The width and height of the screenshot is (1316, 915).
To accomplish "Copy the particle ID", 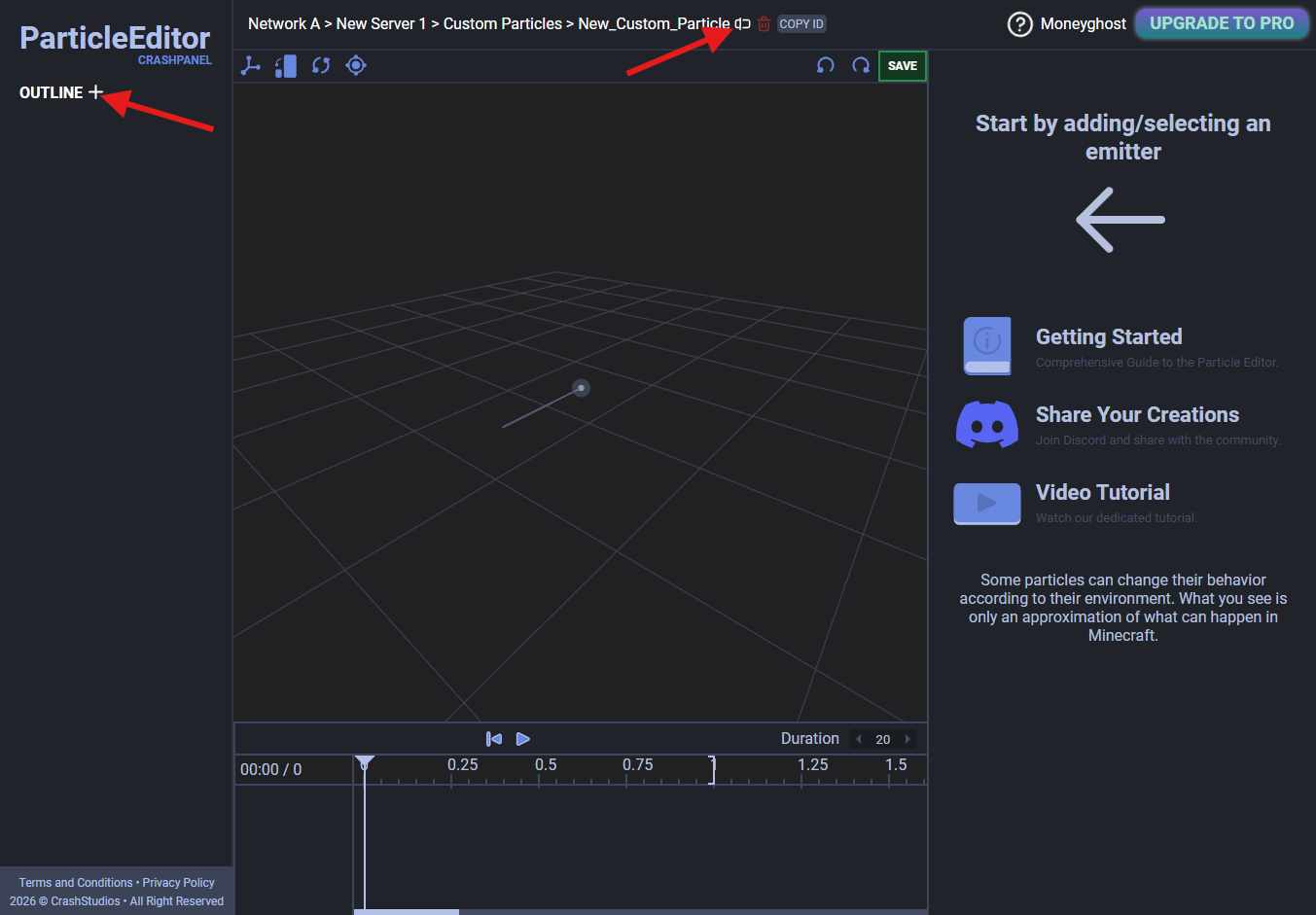I will 801,24.
